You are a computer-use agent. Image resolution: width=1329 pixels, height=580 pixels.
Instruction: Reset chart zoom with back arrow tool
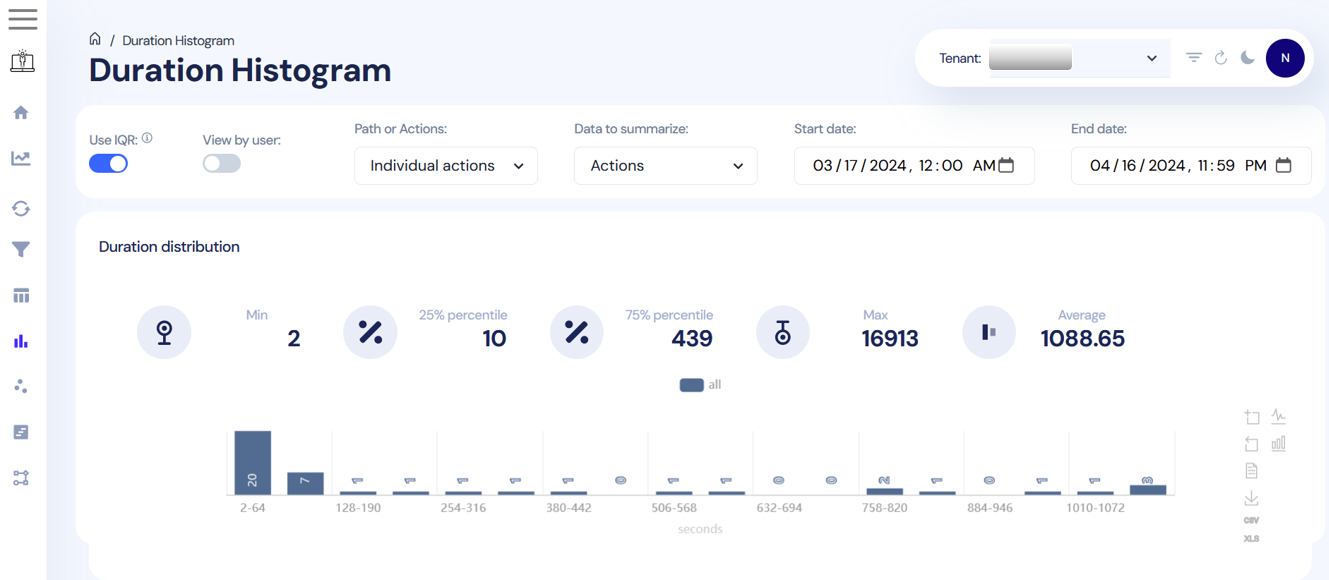(1252, 444)
